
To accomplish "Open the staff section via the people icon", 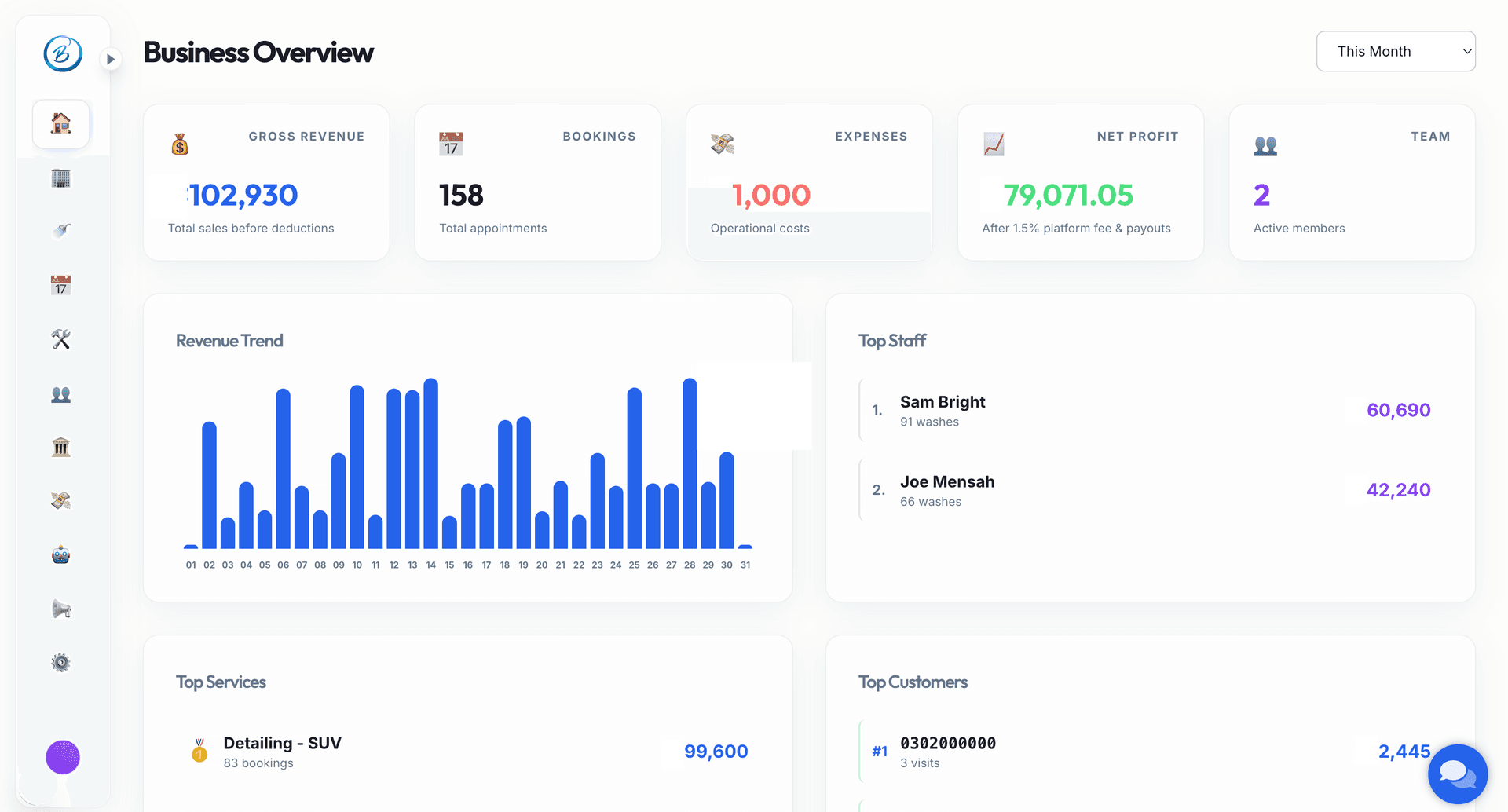I will (x=60, y=395).
